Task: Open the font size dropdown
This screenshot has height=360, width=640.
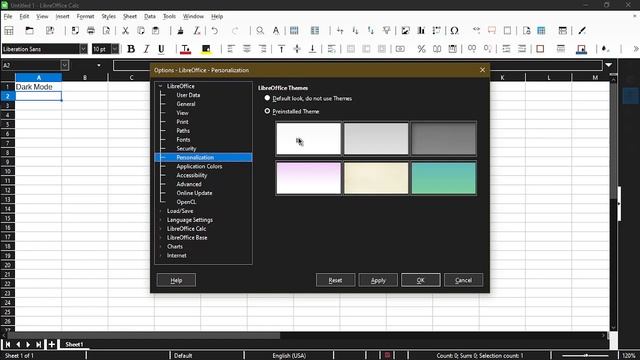Action: (x=115, y=49)
